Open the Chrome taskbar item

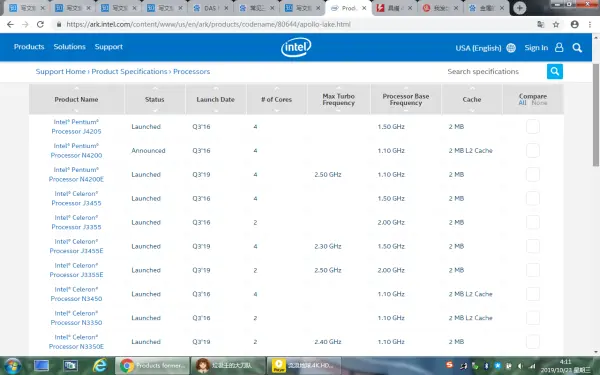[x=152, y=366]
